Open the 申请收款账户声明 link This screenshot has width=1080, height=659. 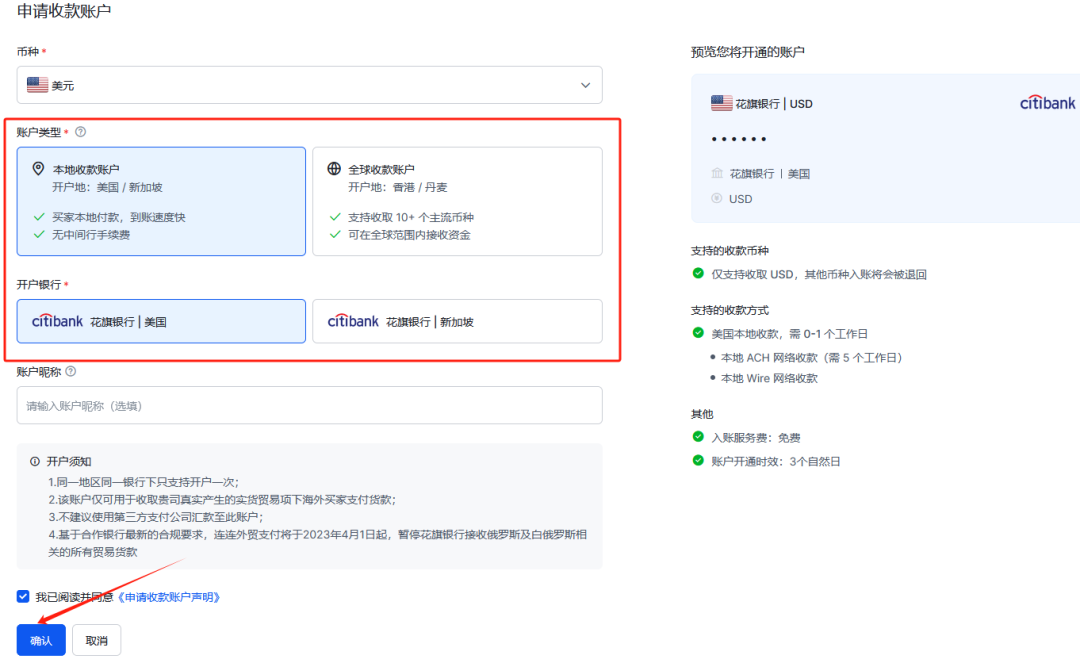pyautogui.click(x=169, y=597)
